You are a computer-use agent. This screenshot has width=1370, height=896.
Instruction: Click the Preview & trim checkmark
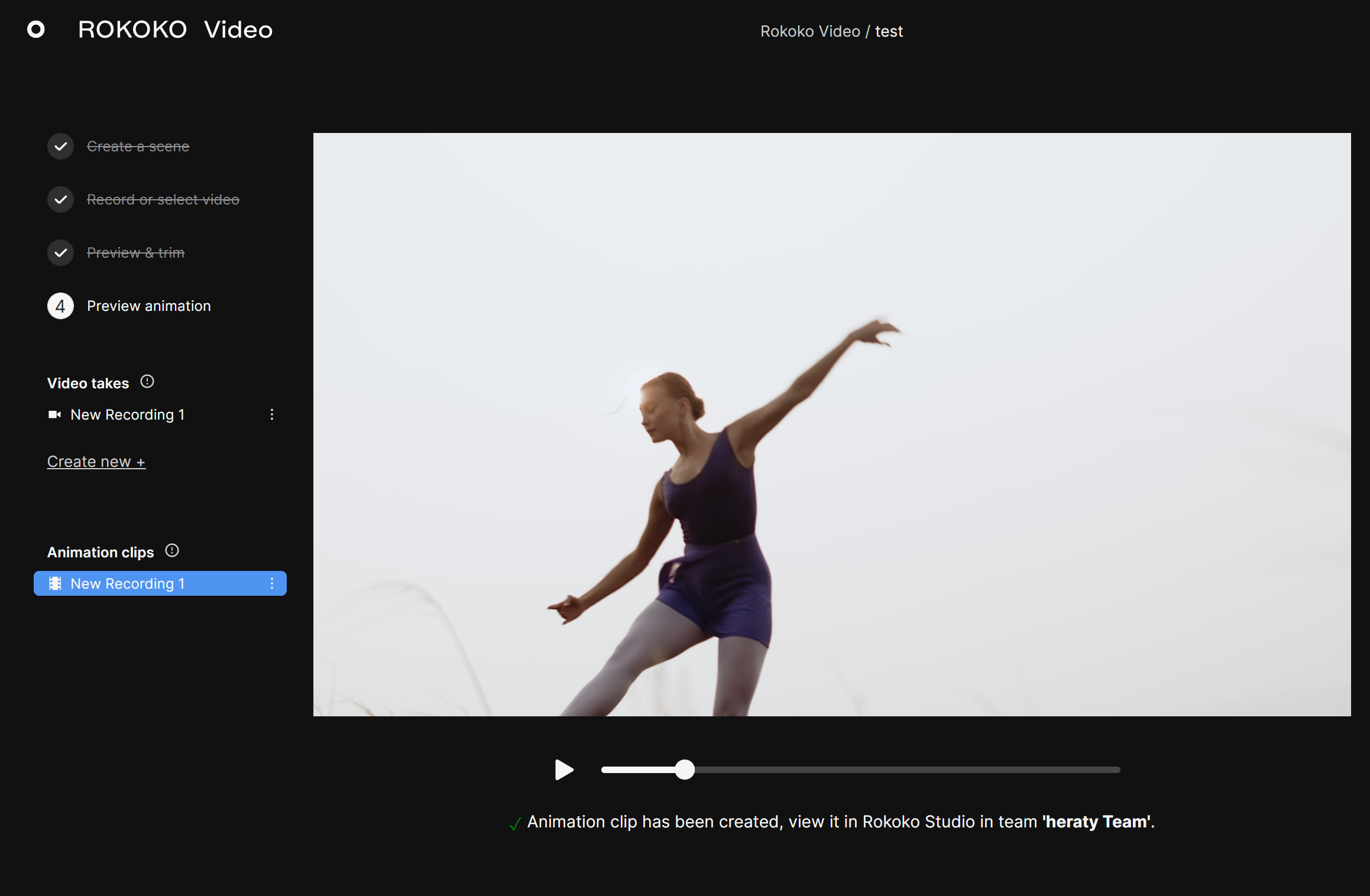60,253
